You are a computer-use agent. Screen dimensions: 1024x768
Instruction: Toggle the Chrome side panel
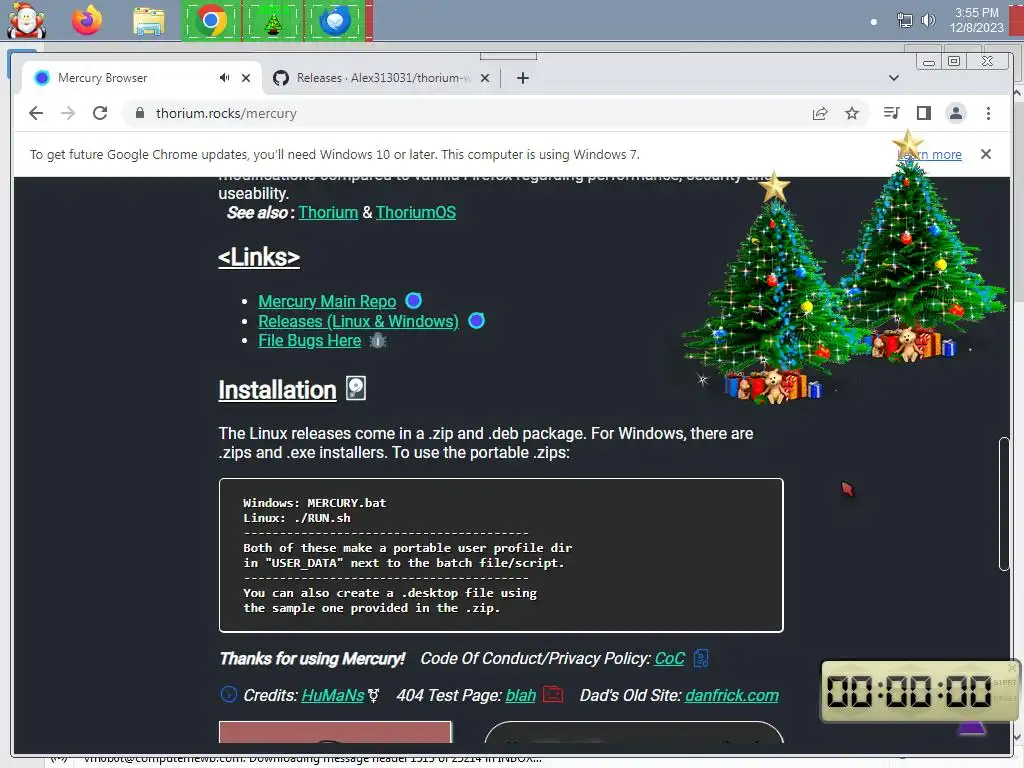(x=923, y=113)
